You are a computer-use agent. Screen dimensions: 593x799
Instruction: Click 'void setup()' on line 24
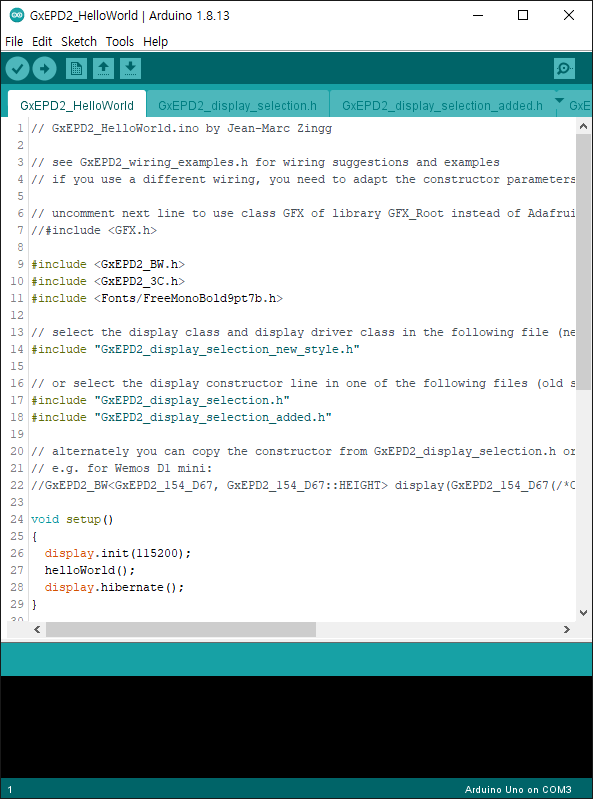72,519
